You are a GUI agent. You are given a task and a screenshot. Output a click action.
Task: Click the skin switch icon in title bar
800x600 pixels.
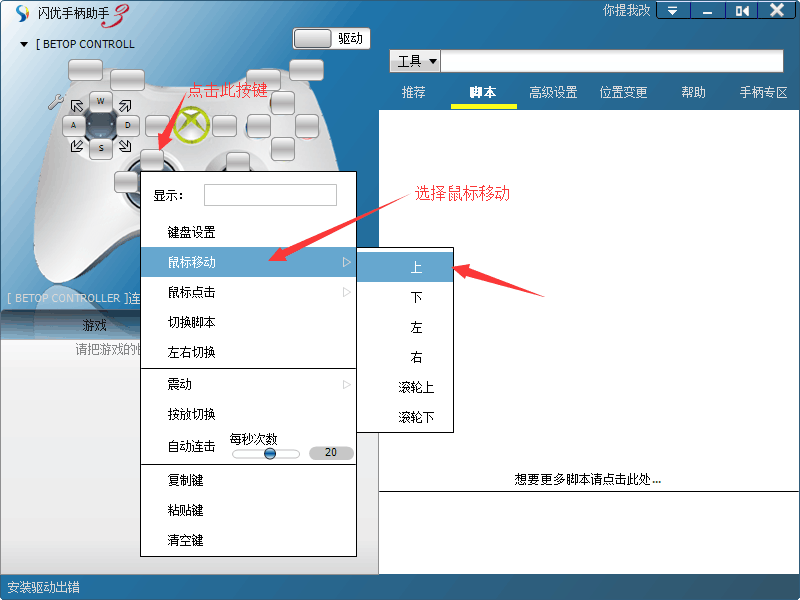pos(742,10)
